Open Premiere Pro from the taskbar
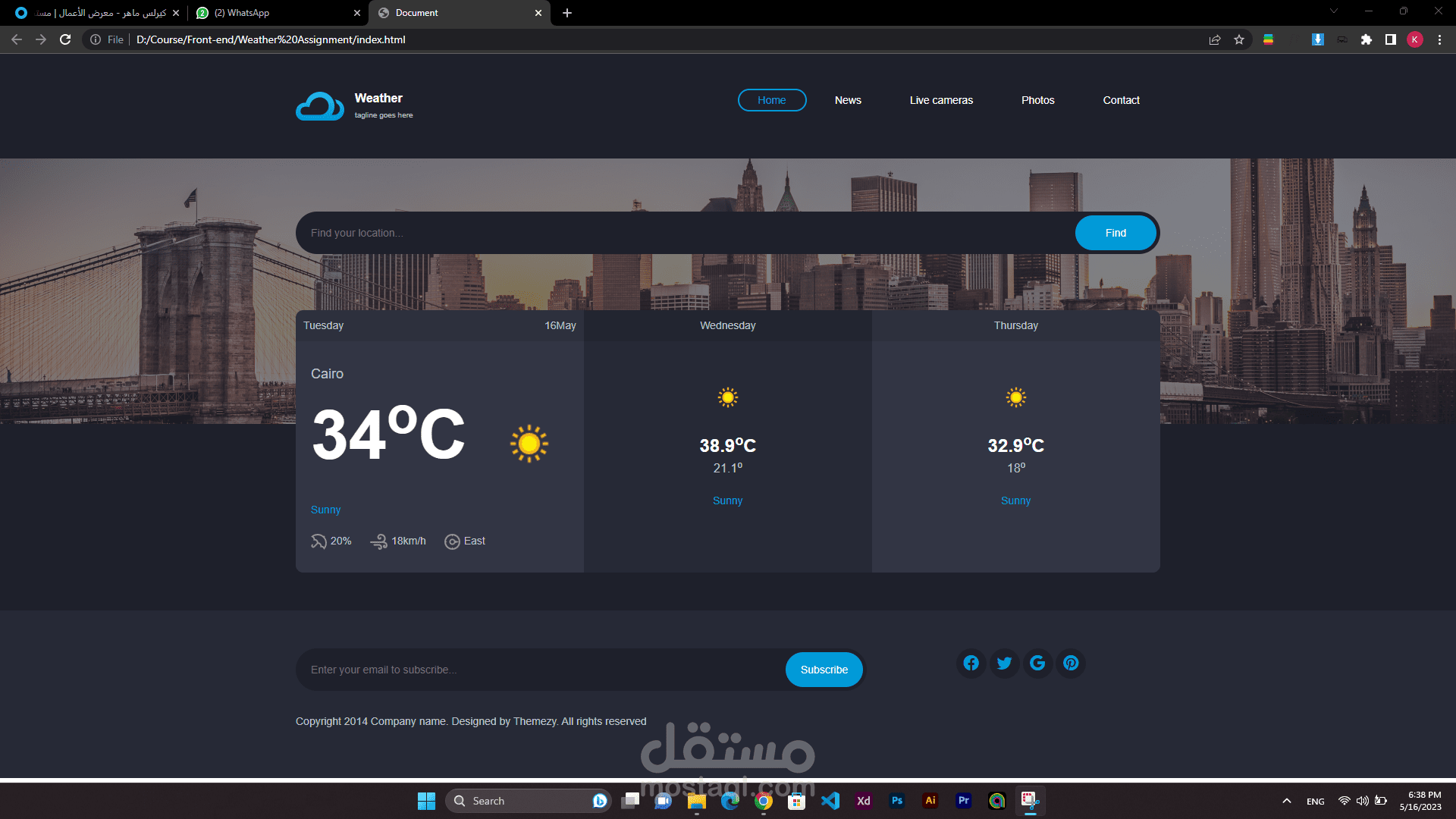This screenshot has width=1456, height=819. (964, 801)
